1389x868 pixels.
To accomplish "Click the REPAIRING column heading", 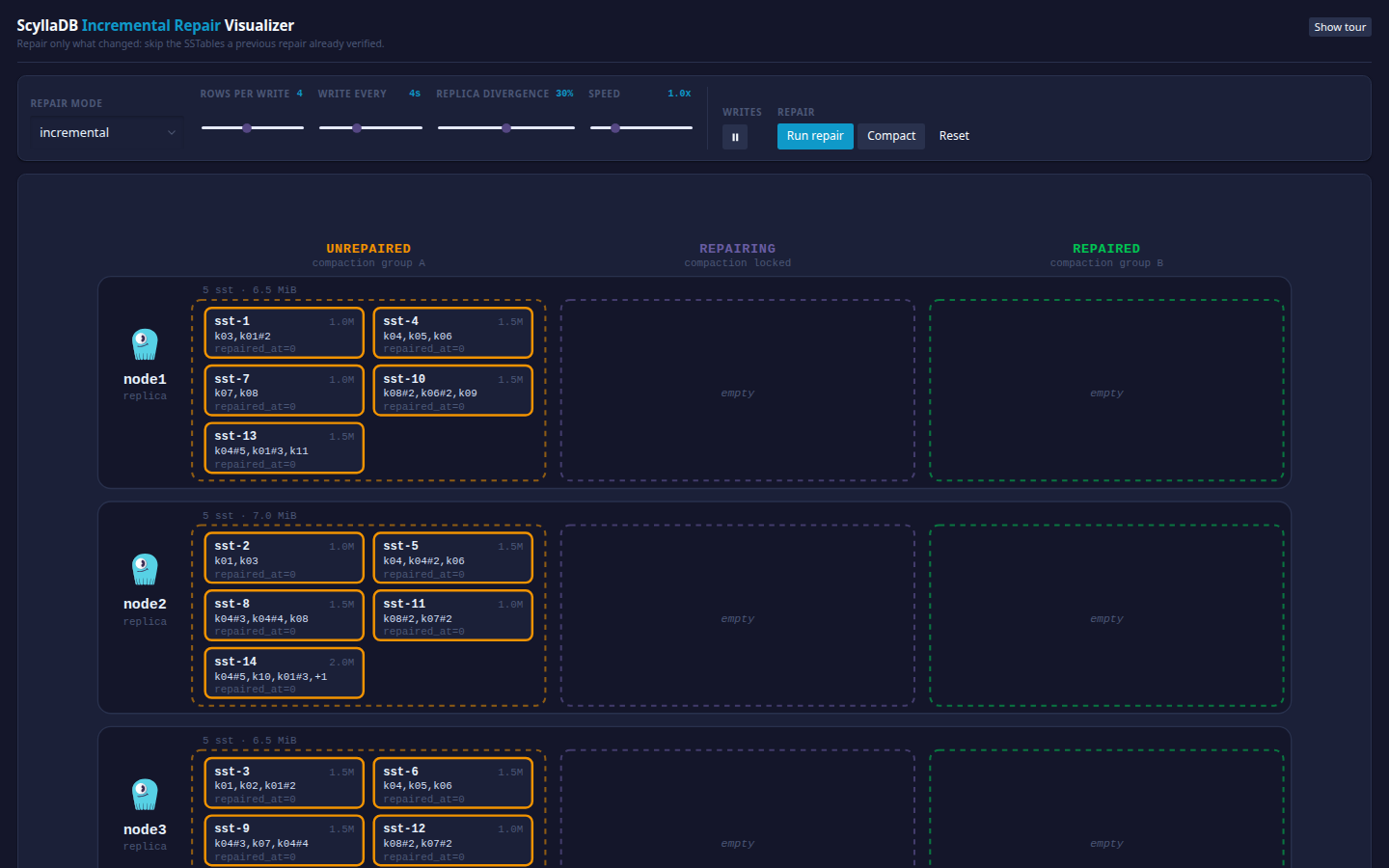I will 738,249.
